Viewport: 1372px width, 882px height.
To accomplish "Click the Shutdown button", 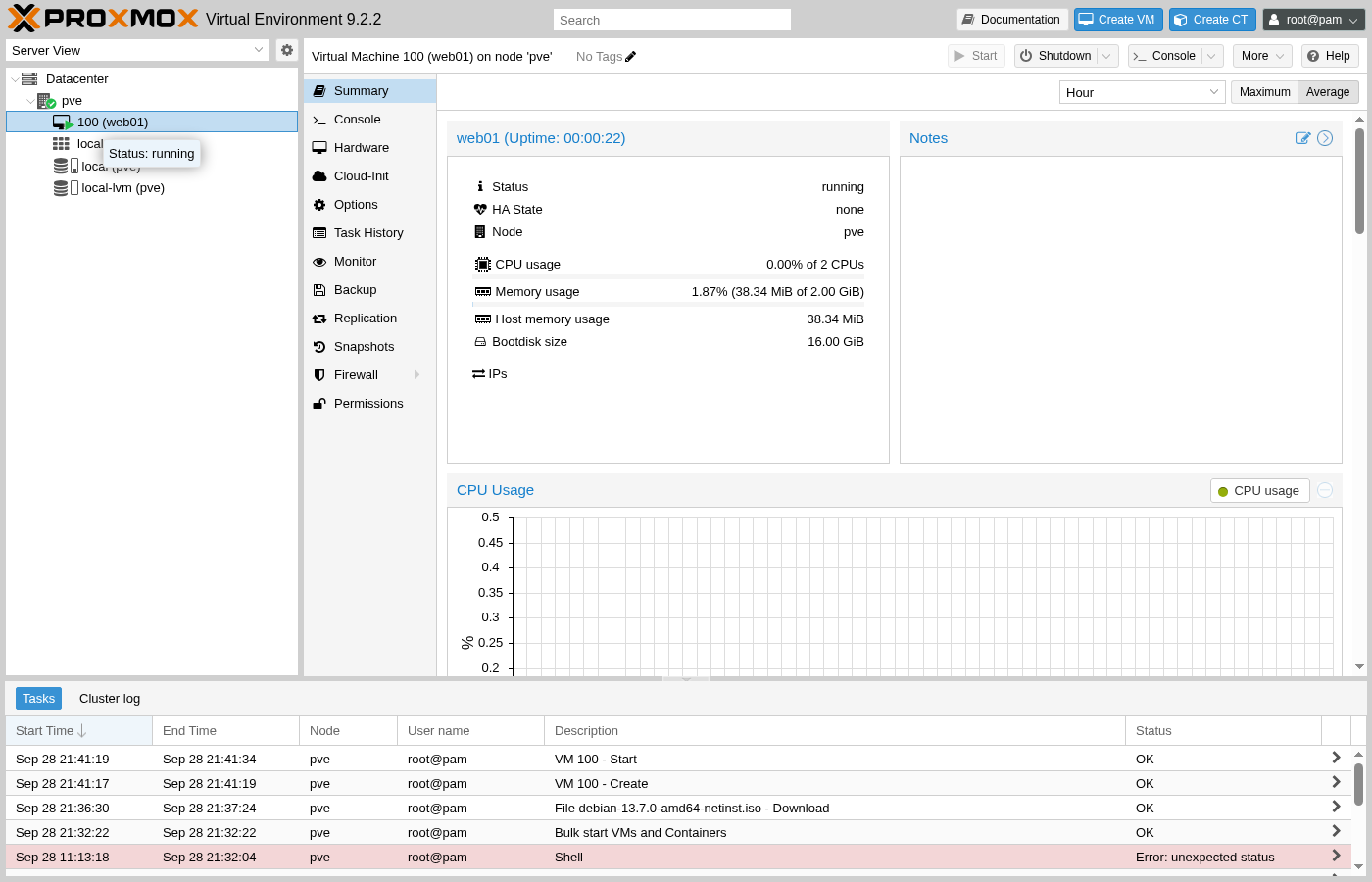I will click(x=1055, y=56).
